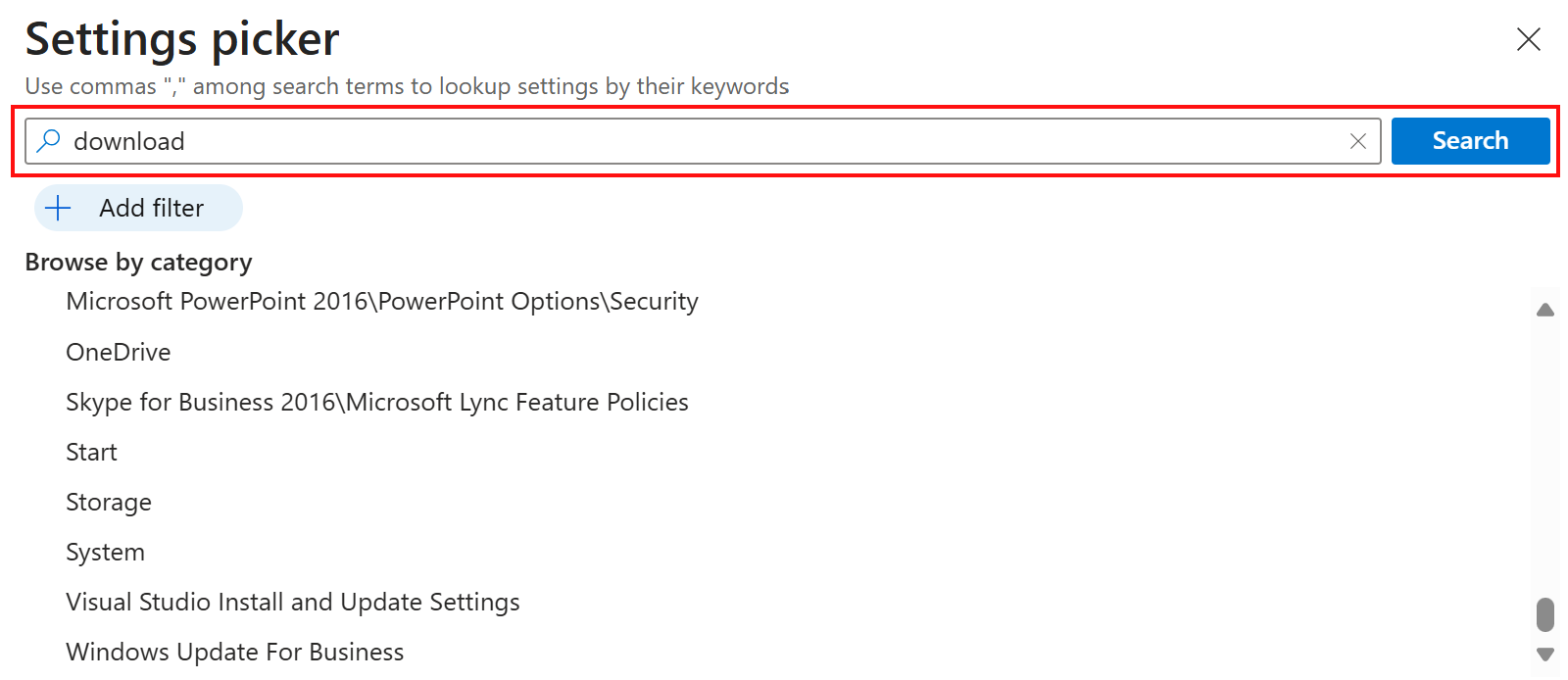Select the System category
This screenshot has width=1568, height=680.
point(105,552)
